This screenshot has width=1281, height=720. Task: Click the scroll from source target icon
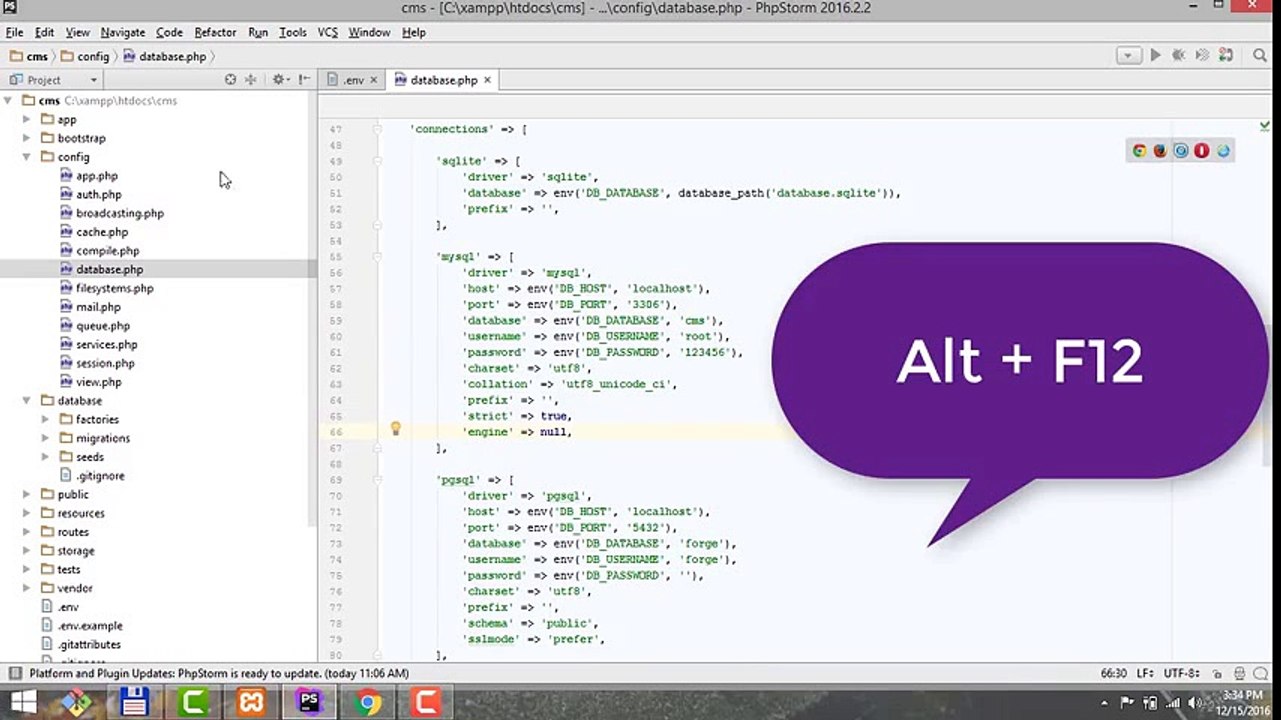click(230, 80)
